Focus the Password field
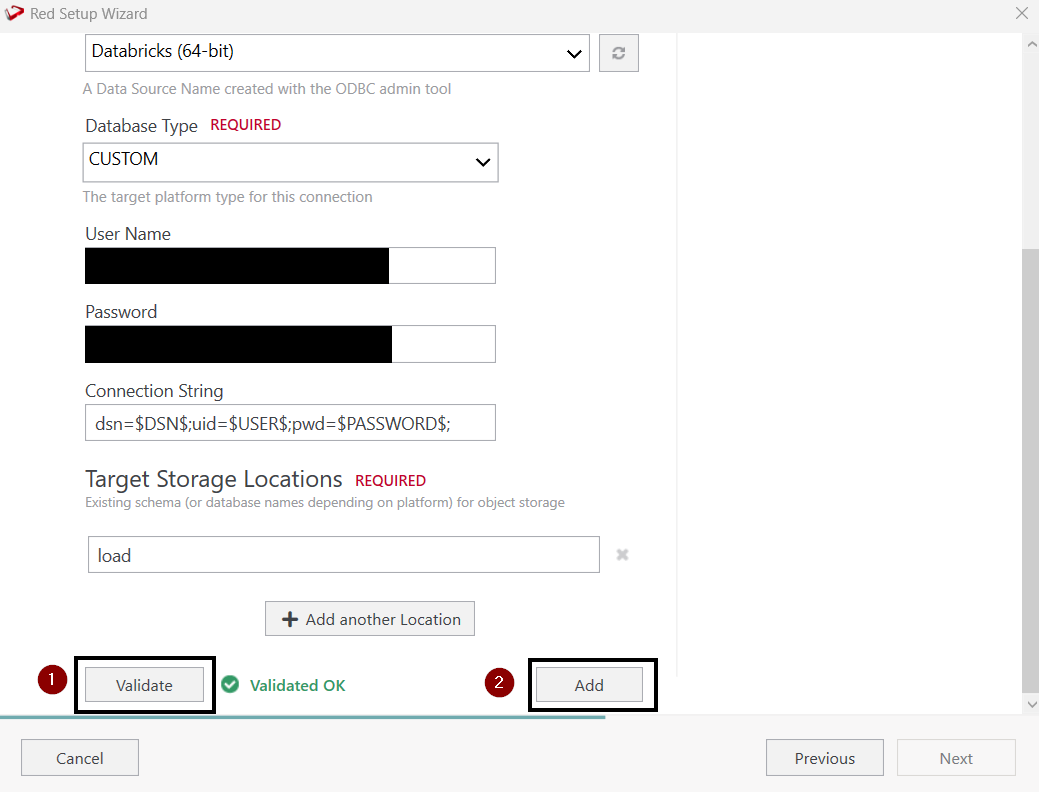 (x=290, y=344)
